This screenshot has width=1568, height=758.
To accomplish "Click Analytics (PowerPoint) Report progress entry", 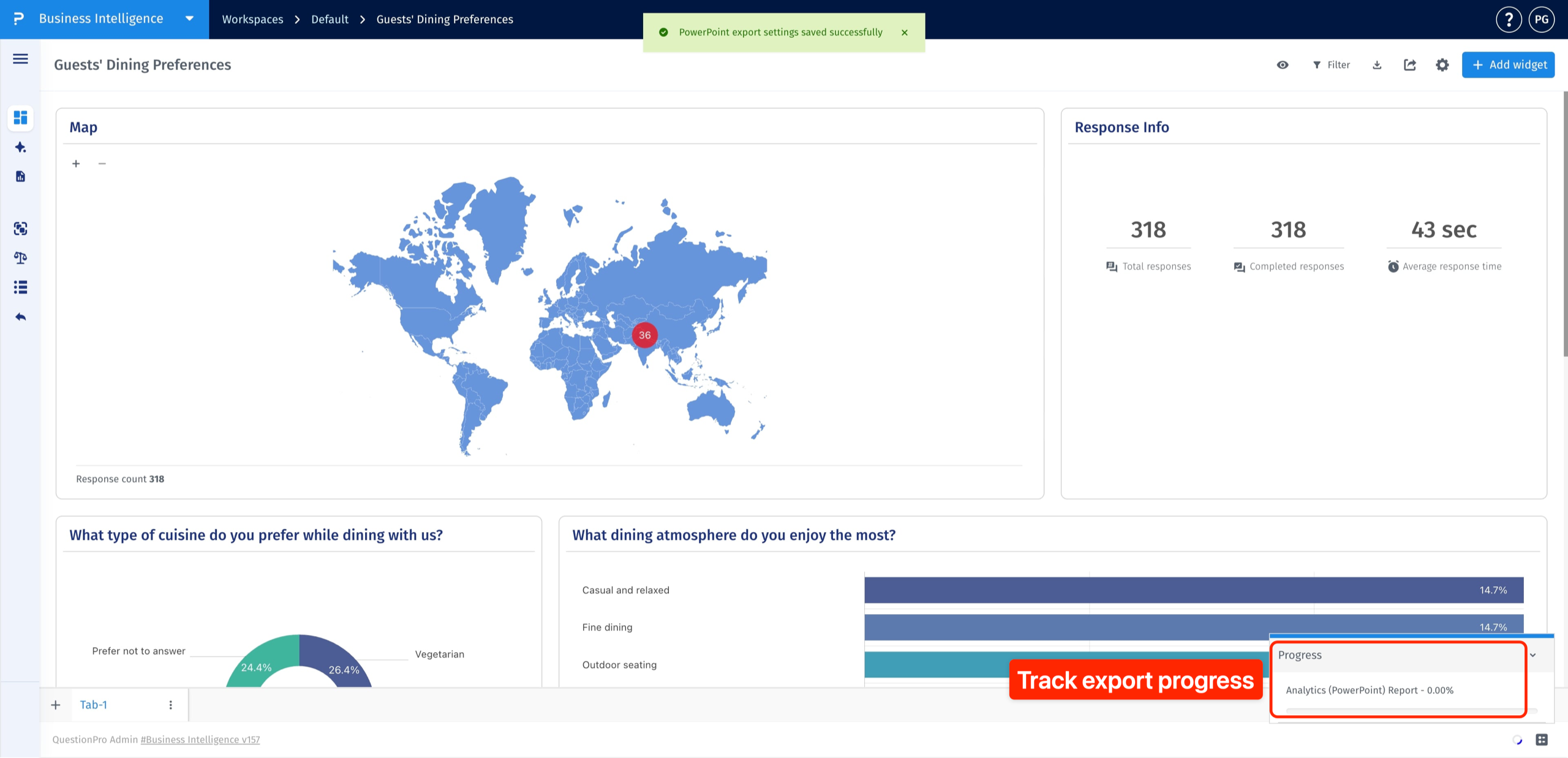I will [1370, 690].
